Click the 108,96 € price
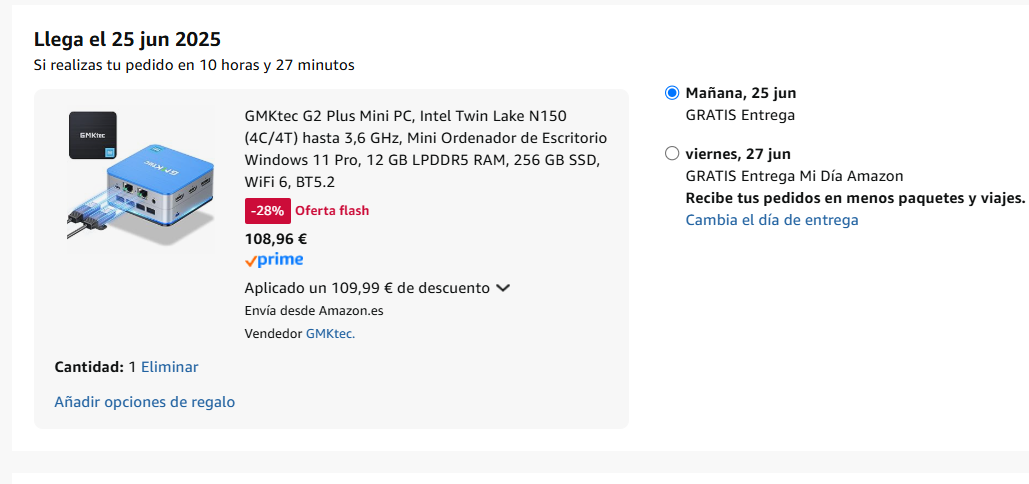Screen dimensions: 1029x484 (x=276, y=239)
